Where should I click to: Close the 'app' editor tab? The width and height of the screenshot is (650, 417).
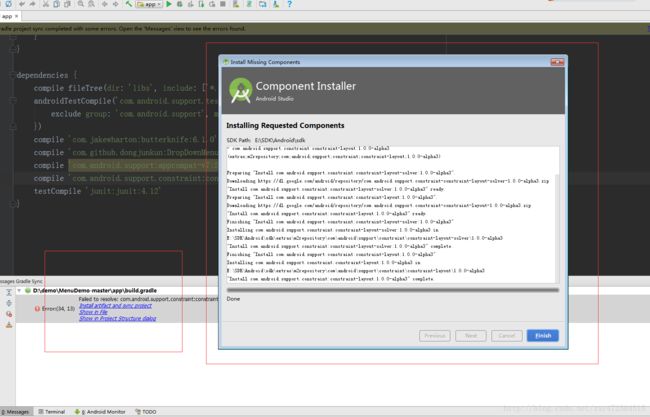pyautogui.click(x=17, y=16)
